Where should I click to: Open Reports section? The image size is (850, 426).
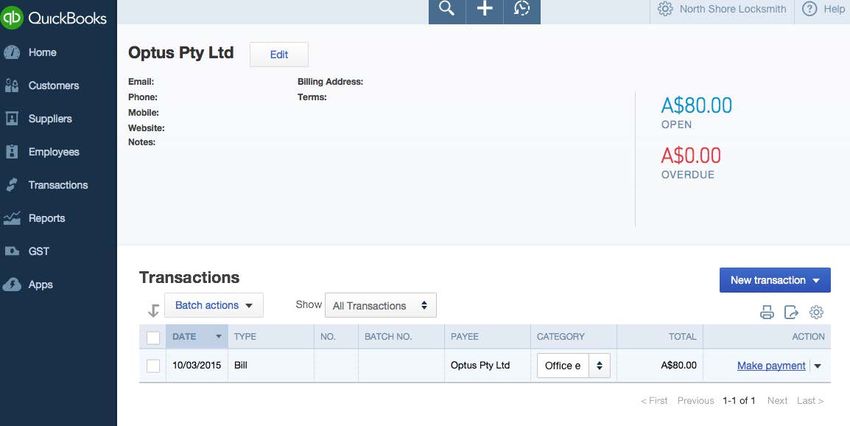point(47,218)
